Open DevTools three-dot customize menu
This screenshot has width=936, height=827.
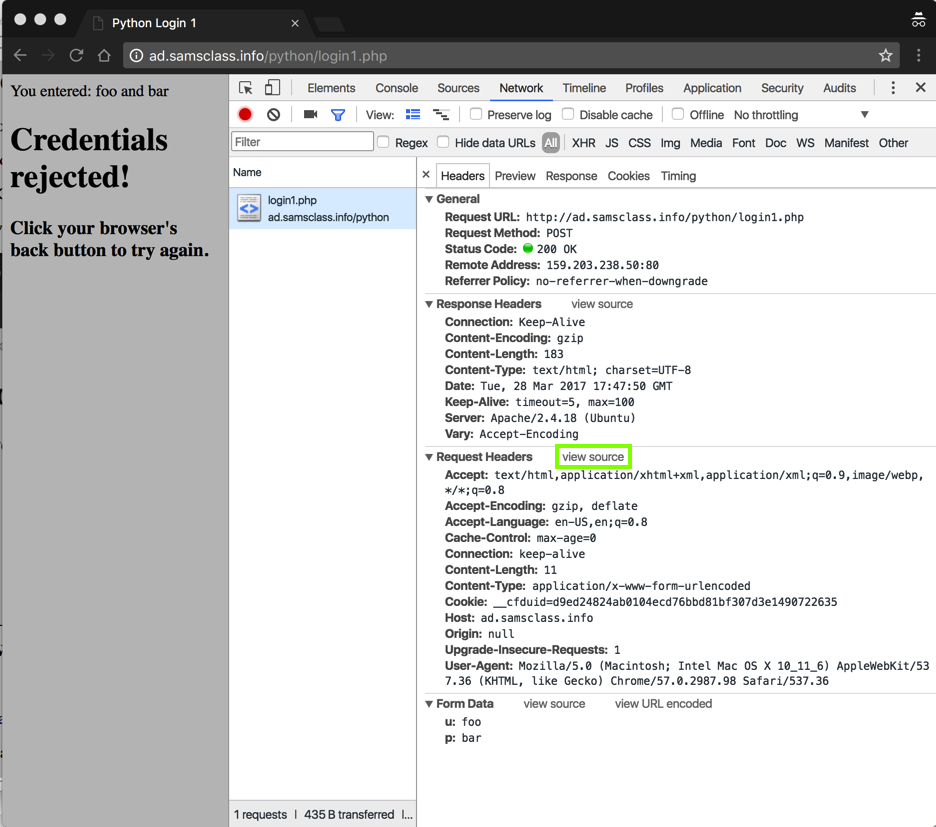[893, 88]
